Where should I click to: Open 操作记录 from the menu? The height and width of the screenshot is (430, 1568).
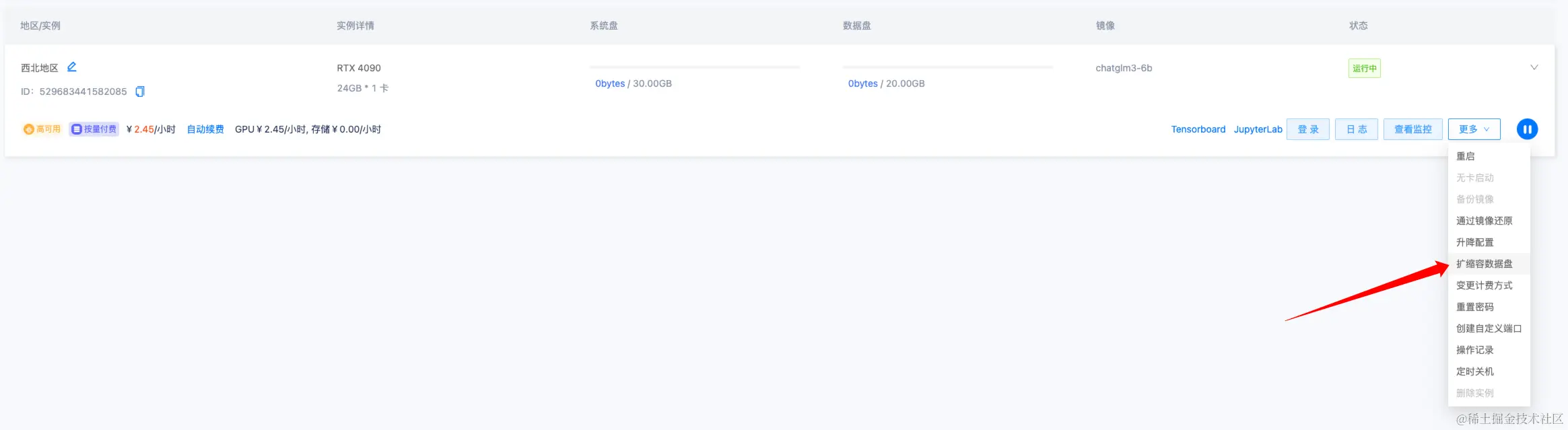[1489, 350]
